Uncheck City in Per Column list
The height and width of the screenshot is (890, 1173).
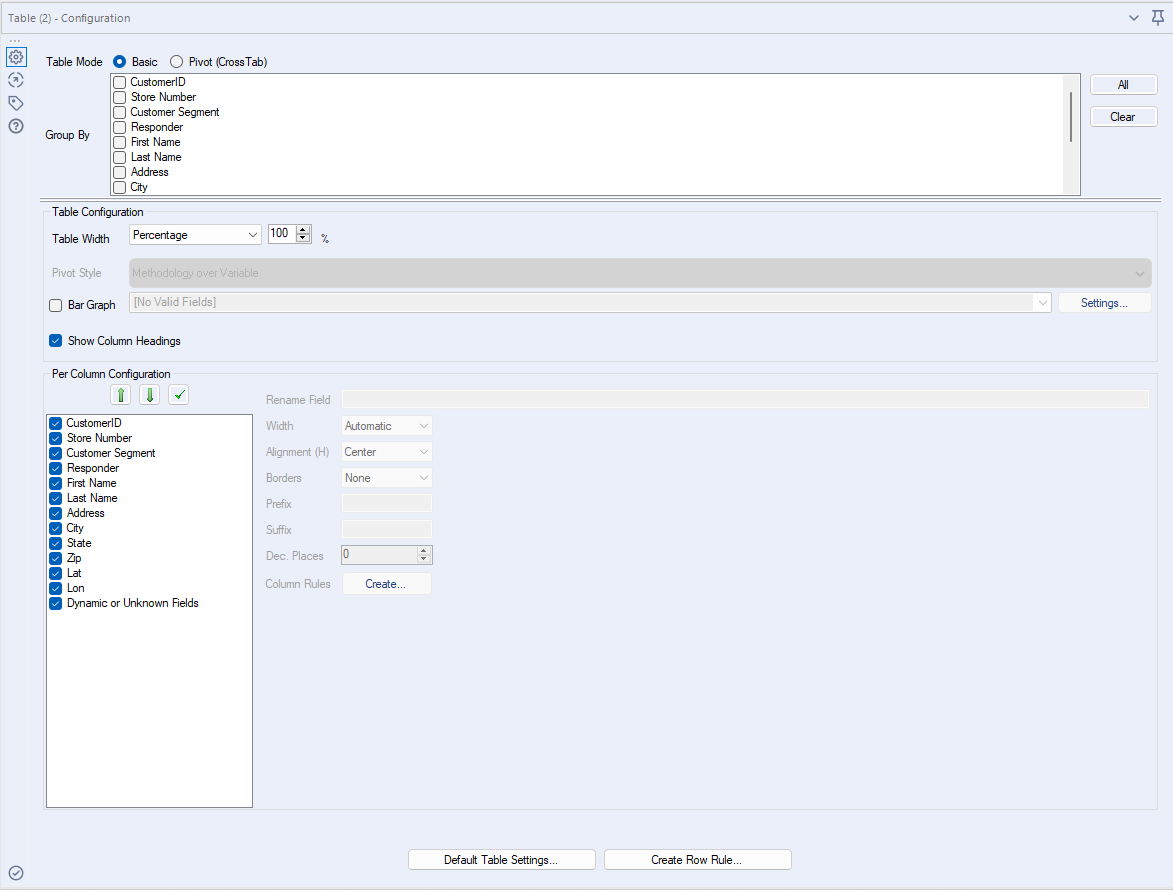click(x=55, y=528)
